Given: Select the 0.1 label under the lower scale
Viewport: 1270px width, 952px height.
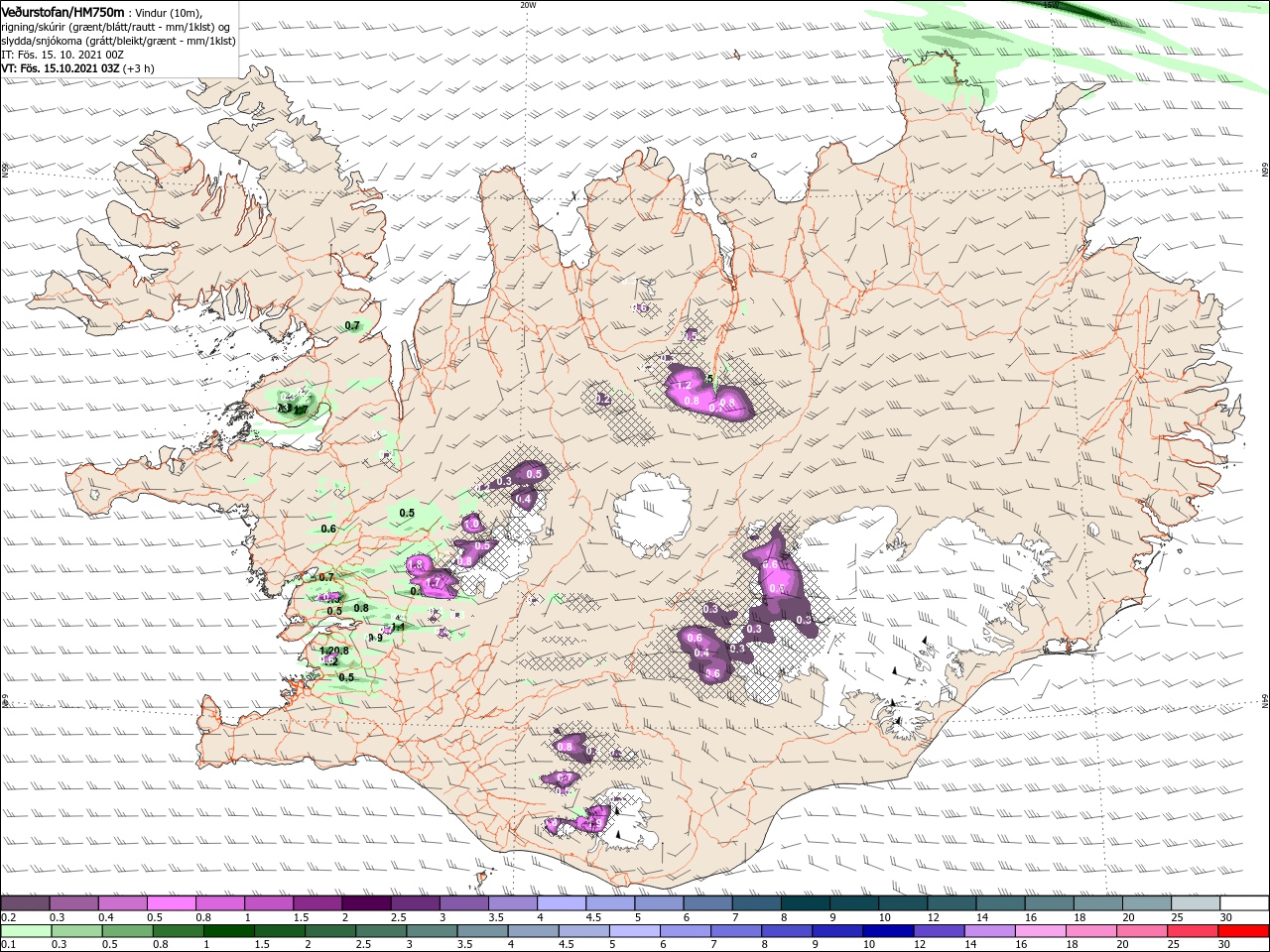Looking at the screenshot, I should [x=7, y=945].
